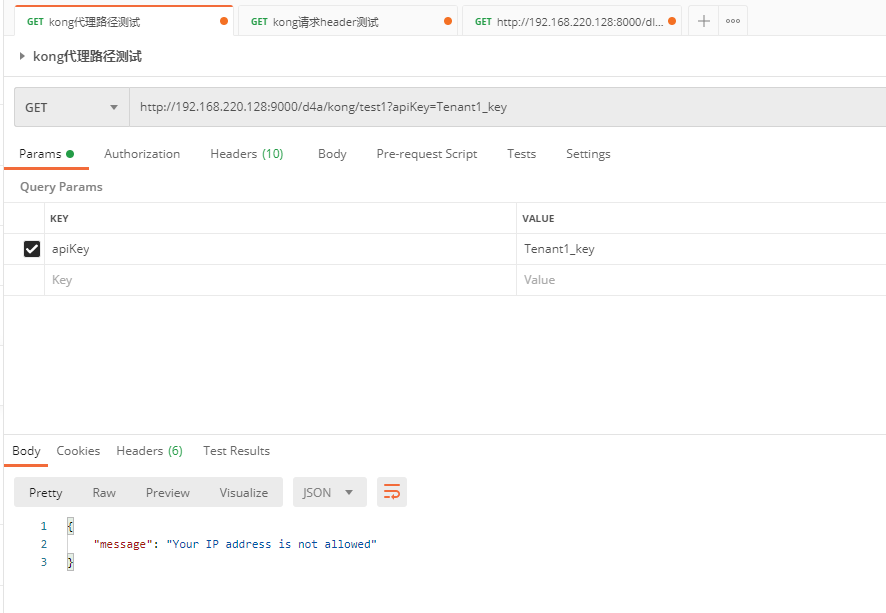Click the empty Value placeholder field
The width and height of the screenshot is (886, 613).
[x=701, y=280]
